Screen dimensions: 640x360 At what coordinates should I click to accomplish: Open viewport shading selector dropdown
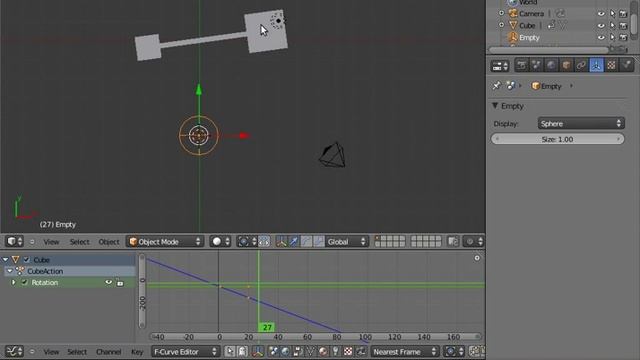coord(220,242)
